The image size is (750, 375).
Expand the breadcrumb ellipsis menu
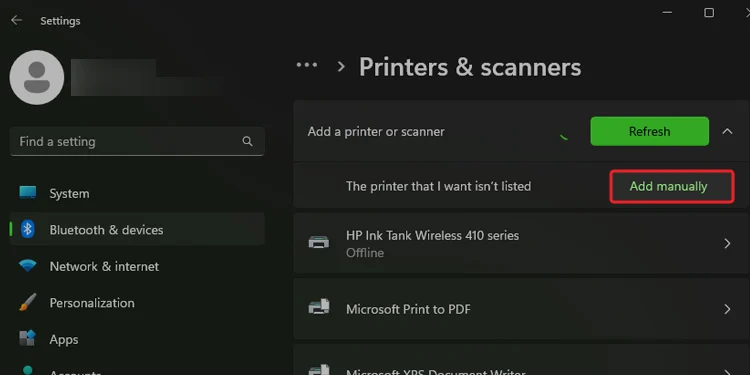(307, 65)
